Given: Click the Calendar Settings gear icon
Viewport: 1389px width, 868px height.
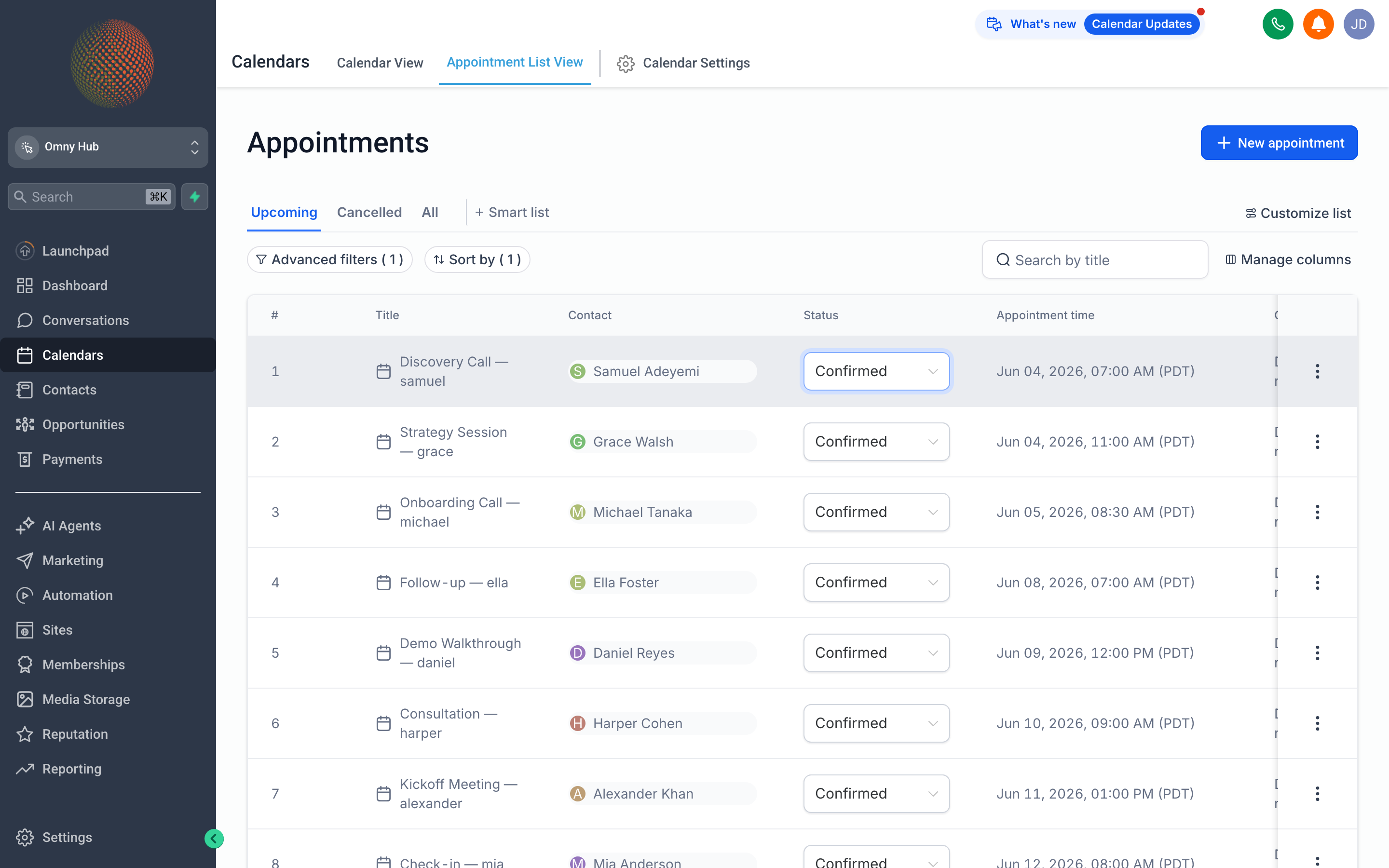Looking at the screenshot, I should [x=626, y=63].
